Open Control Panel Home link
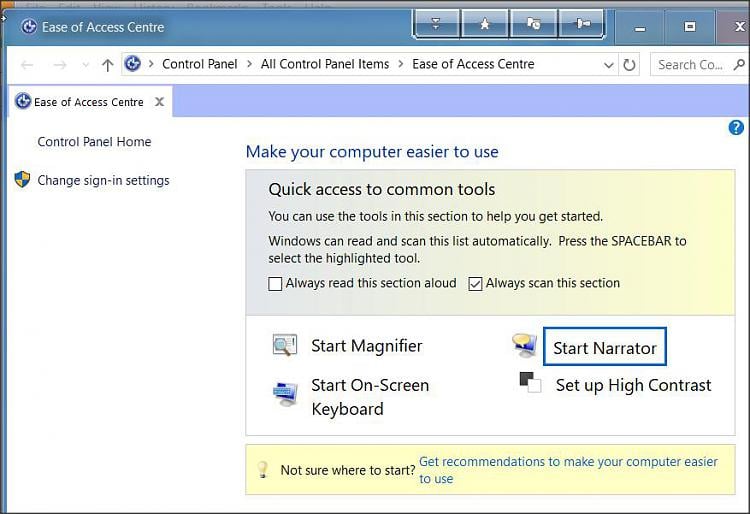Image resolution: width=750 pixels, height=514 pixels. [94, 142]
